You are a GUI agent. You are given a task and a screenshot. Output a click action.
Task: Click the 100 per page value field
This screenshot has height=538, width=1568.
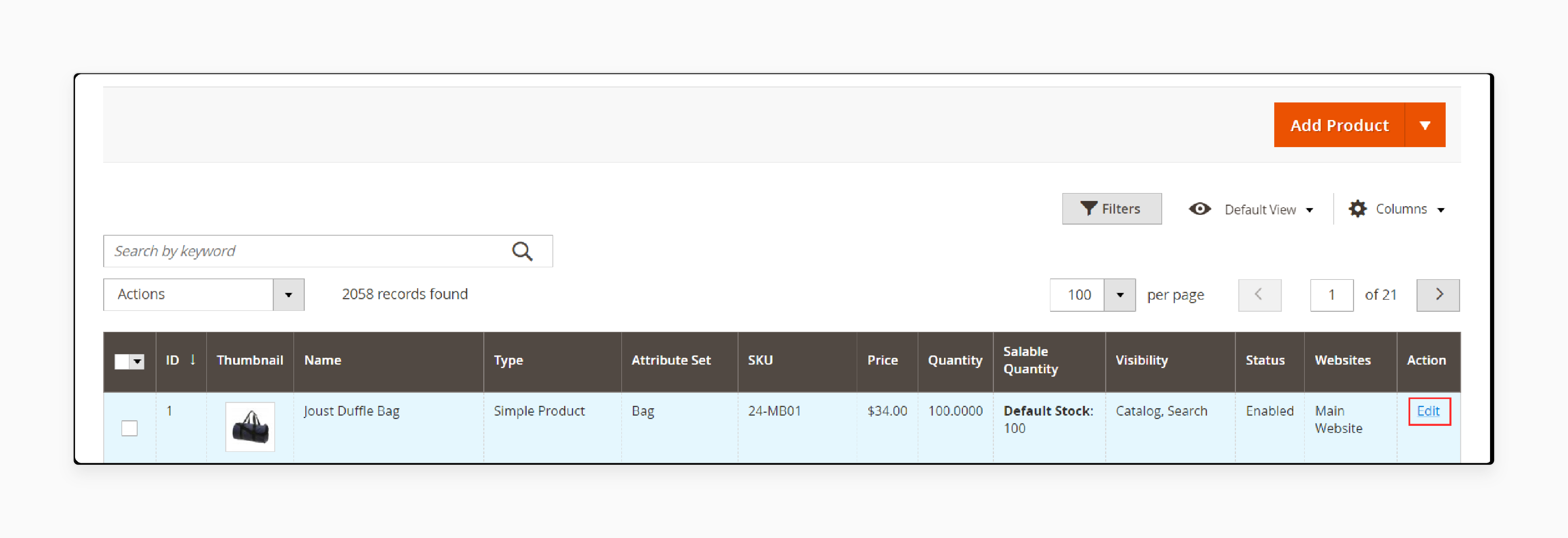tap(1077, 295)
